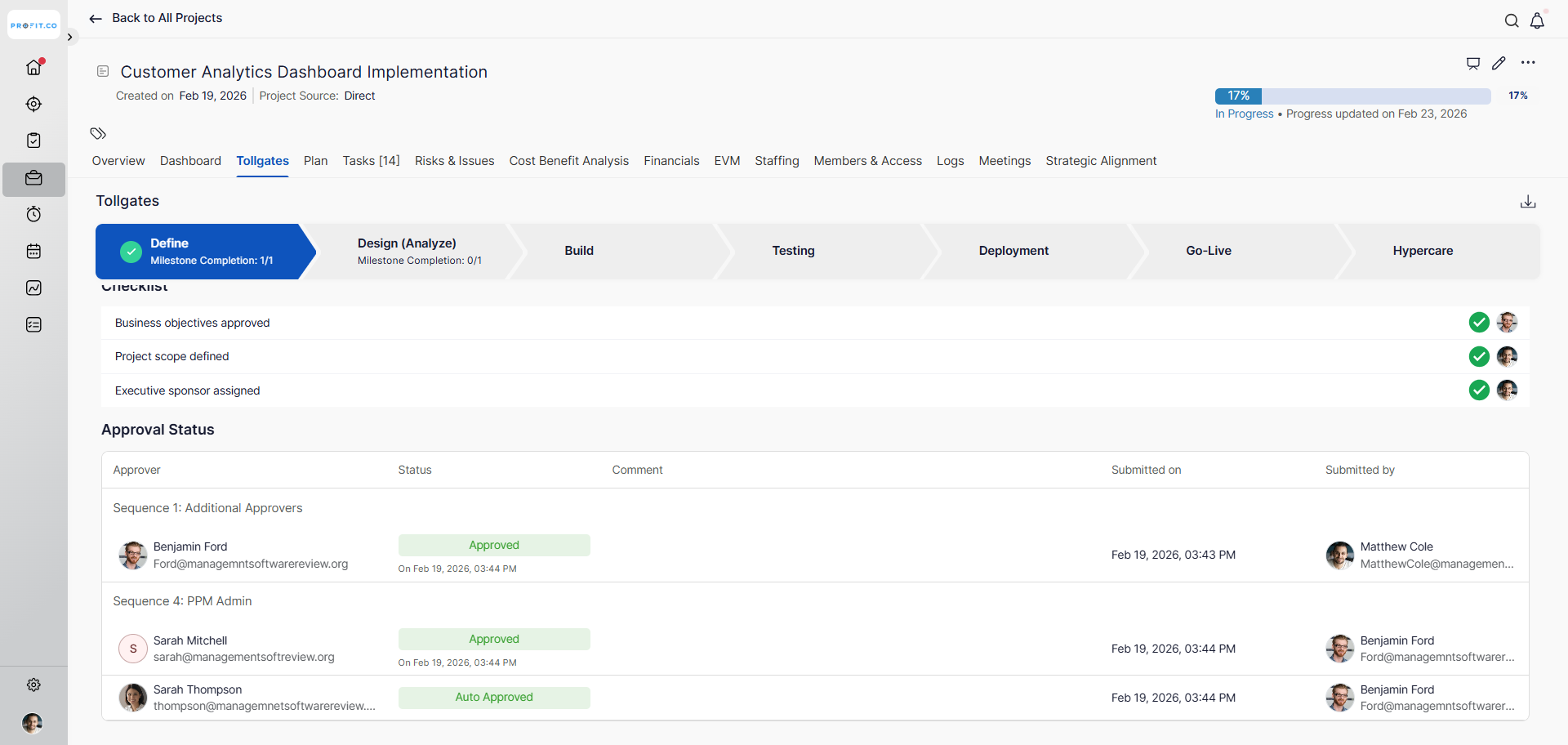1568x745 pixels.
Task: Open the settings gear in sidebar
Action: tap(33, 685)
